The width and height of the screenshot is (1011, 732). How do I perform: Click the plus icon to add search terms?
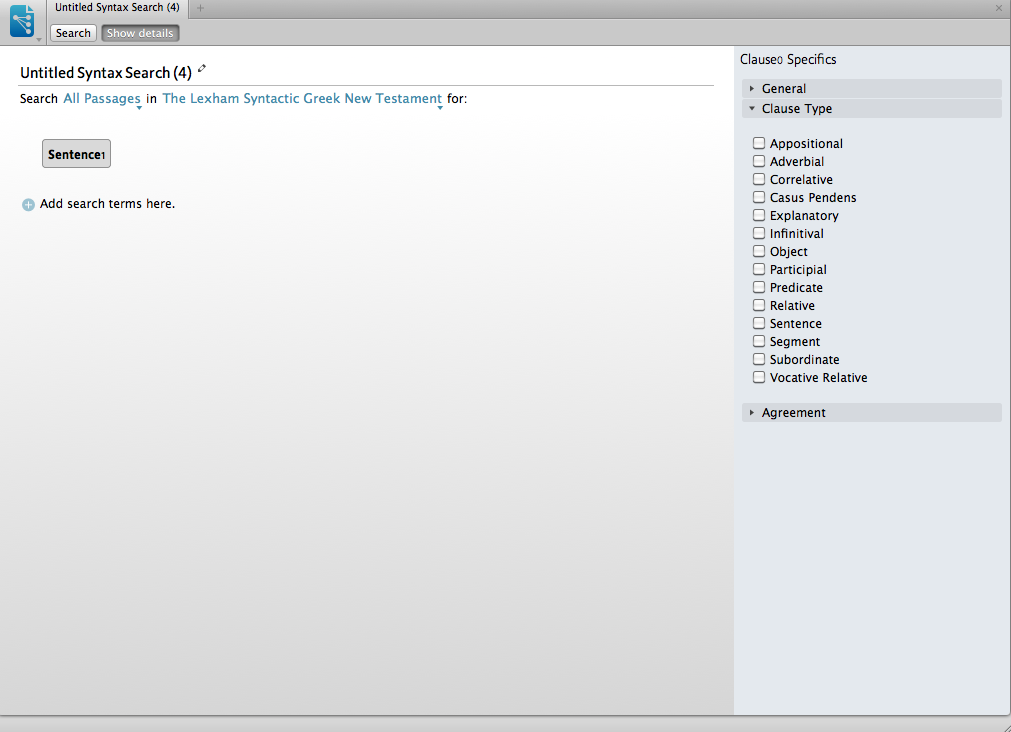[x=28, y=204]
